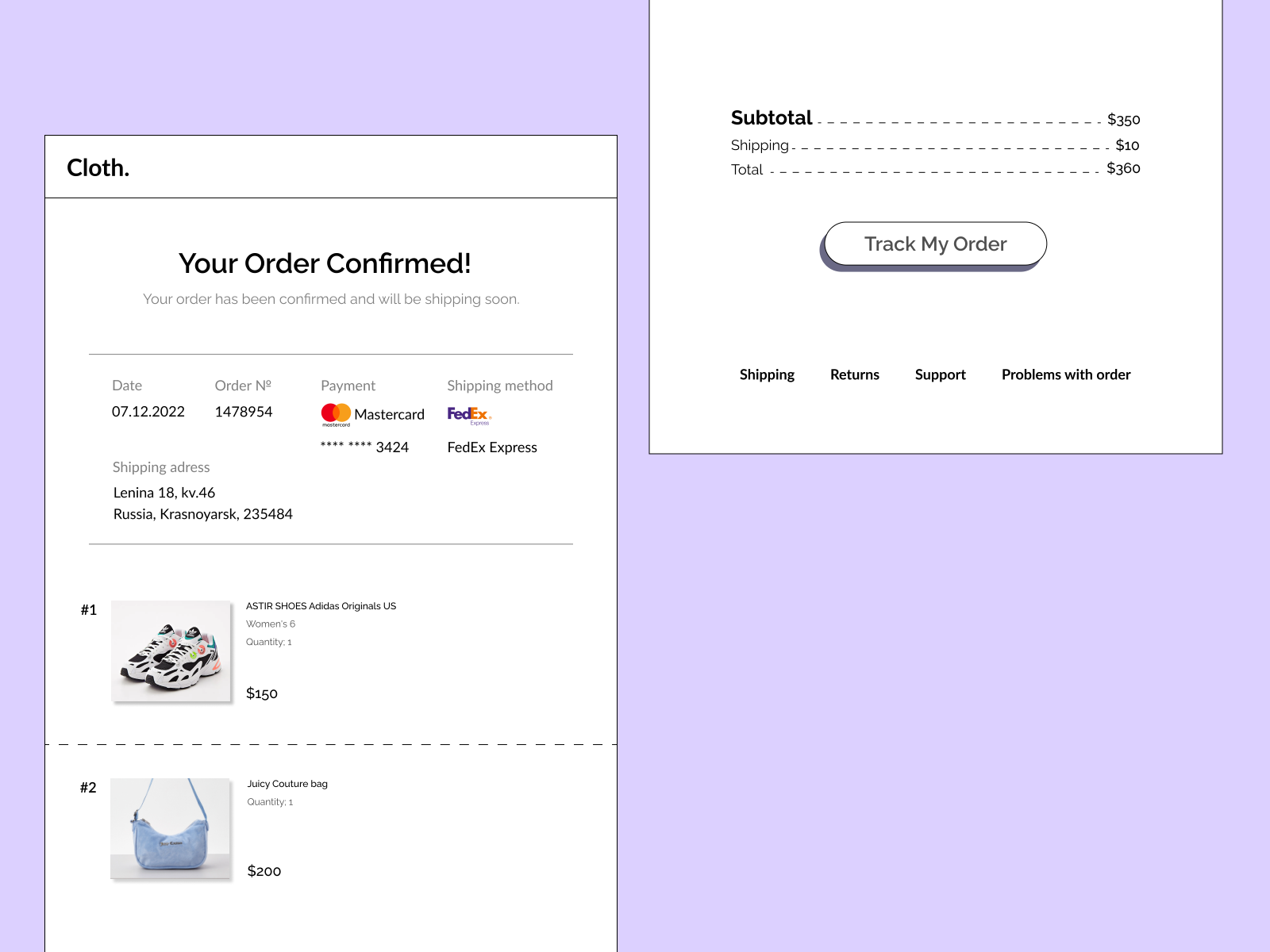Viewport: 1270px width, 952px height.
Task: Select the order date 07.12.2022
Action: (x=148, y=411)
